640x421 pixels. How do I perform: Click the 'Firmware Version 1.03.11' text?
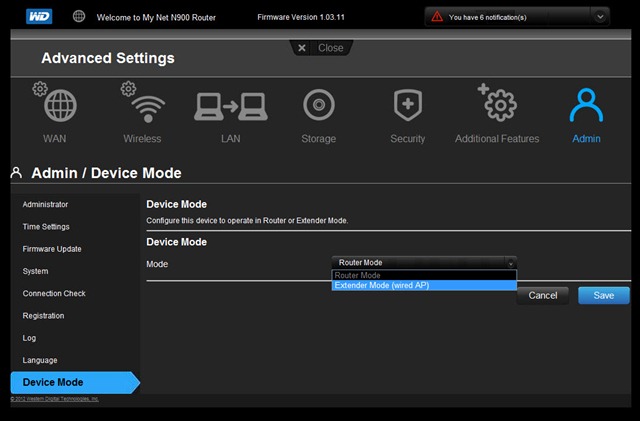point(301,17)
